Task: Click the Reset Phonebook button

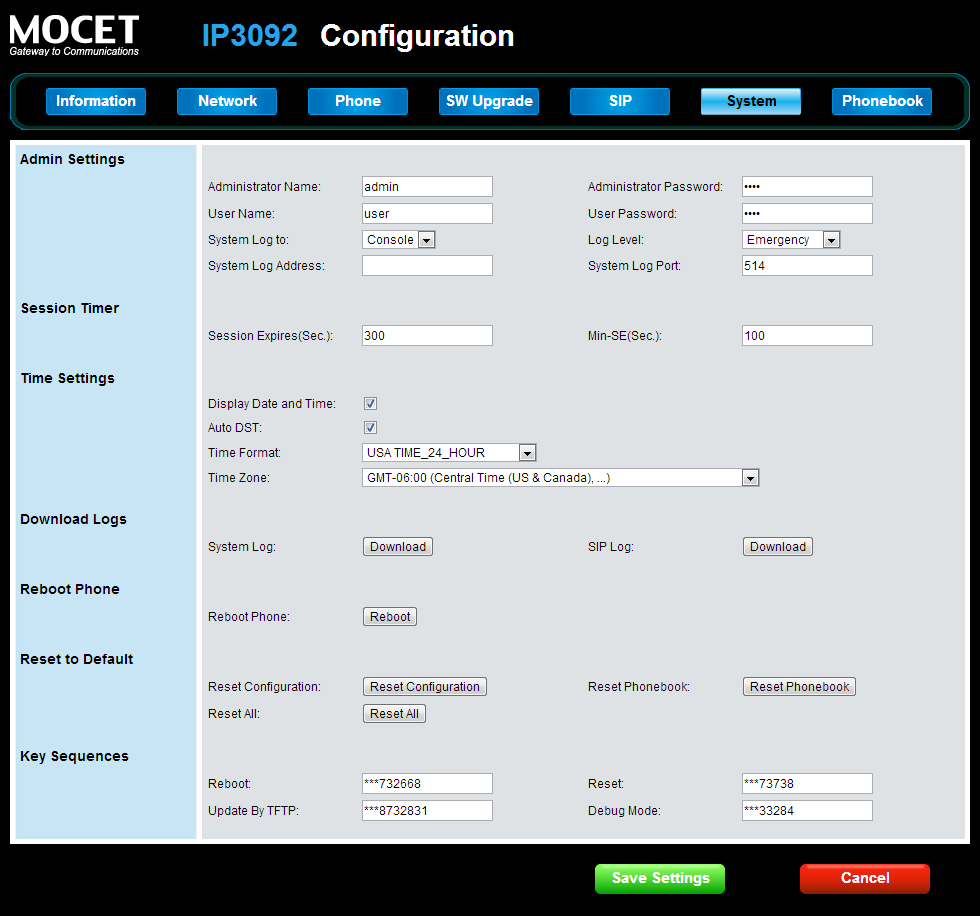Action: click(799, 687)
